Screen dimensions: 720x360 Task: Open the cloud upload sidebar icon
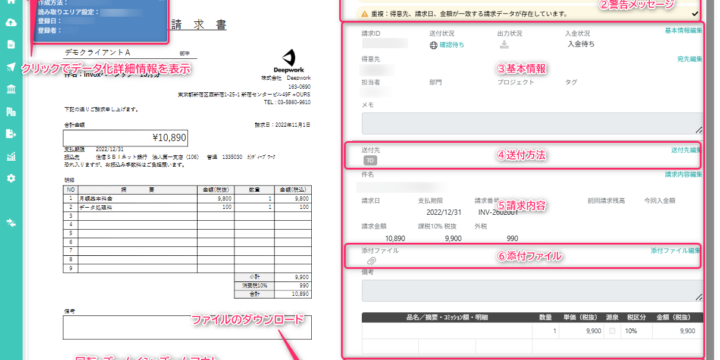click(x=11, y=22)
